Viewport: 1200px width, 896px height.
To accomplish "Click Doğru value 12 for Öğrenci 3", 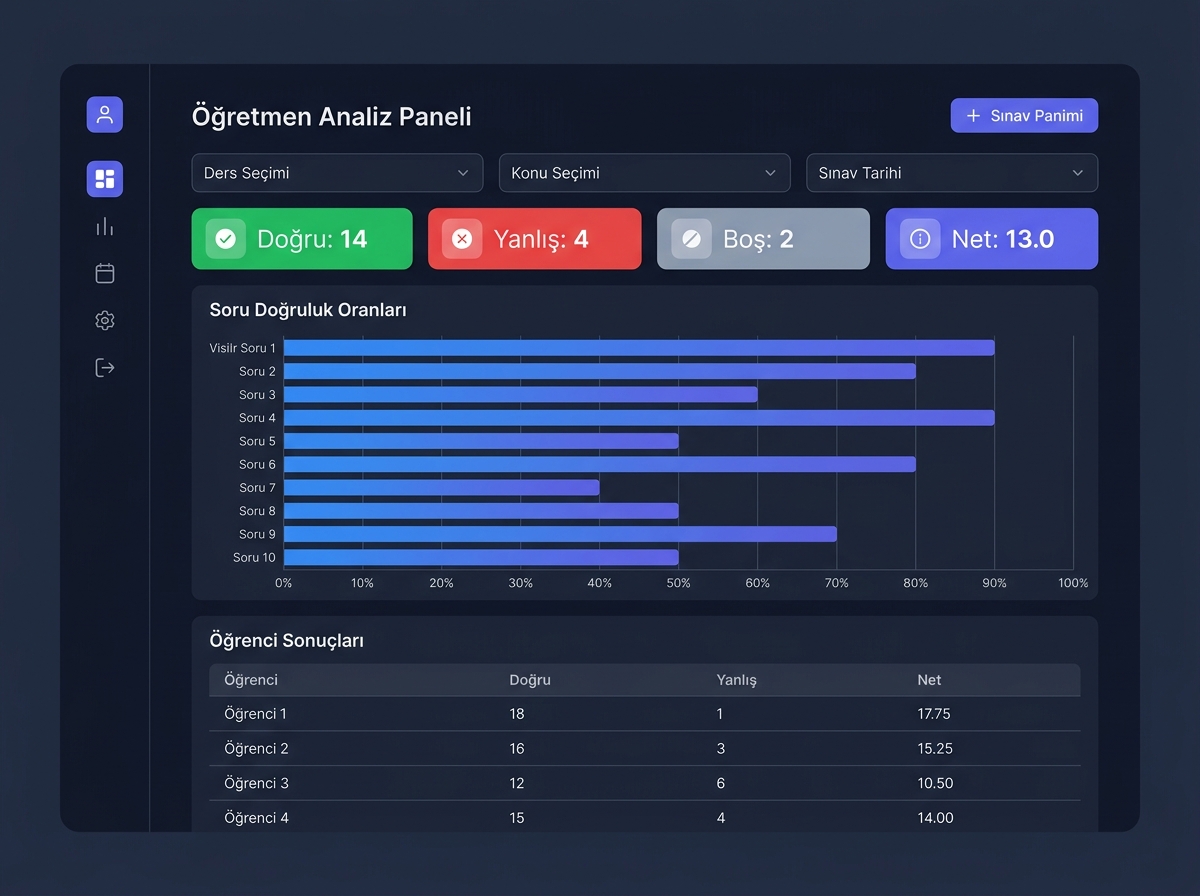I will 517,783.
